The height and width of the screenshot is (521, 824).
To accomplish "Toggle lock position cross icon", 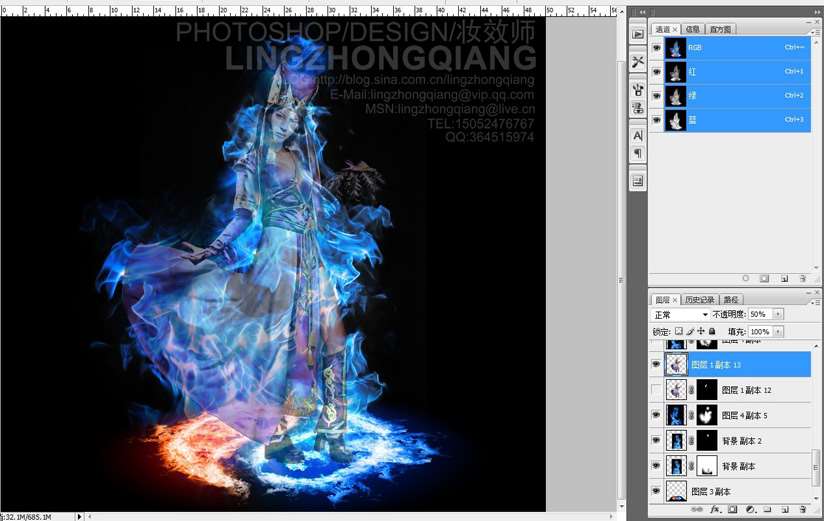I will click(701, 331).
